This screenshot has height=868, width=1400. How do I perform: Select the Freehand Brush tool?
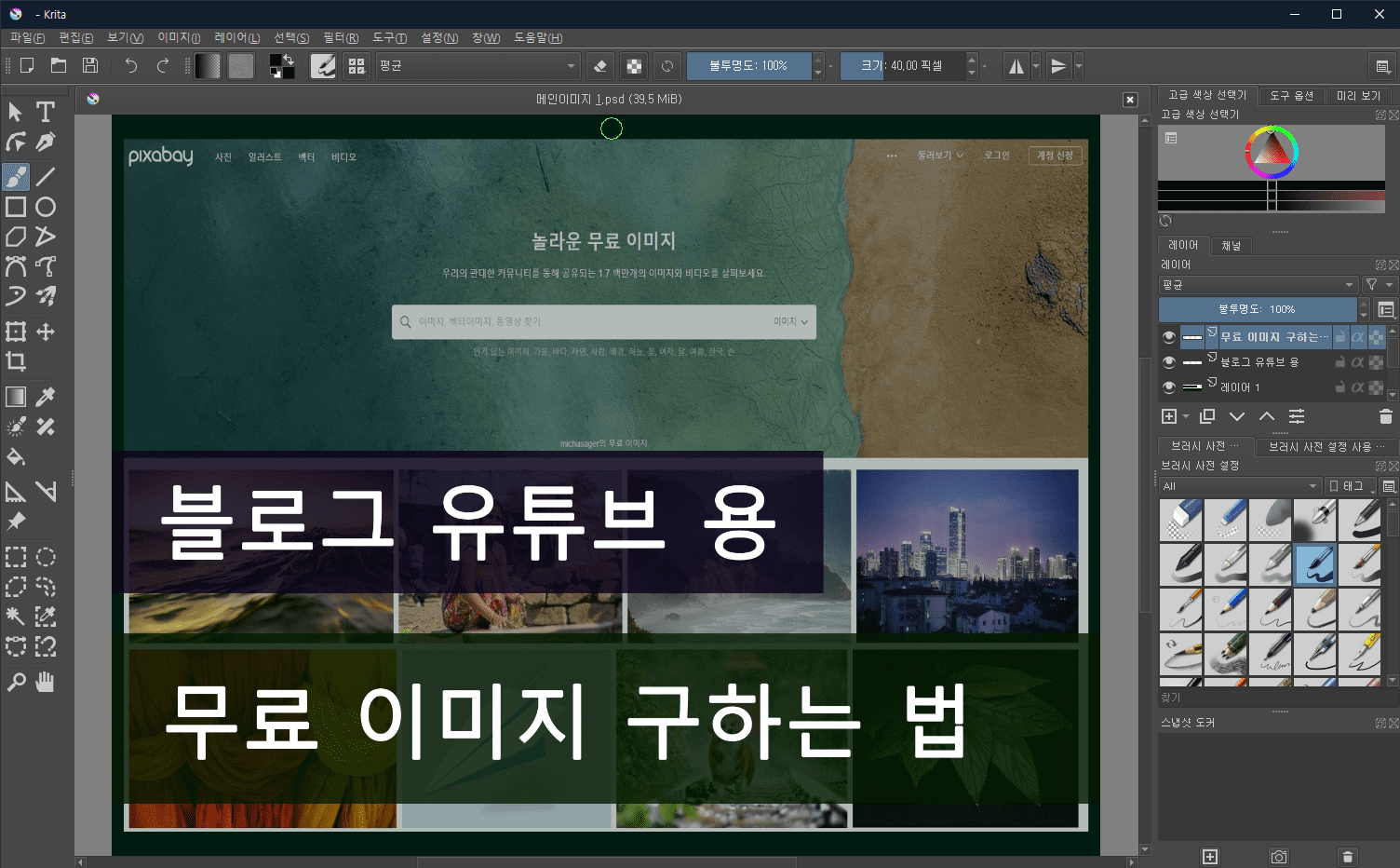tap(15, 177)
